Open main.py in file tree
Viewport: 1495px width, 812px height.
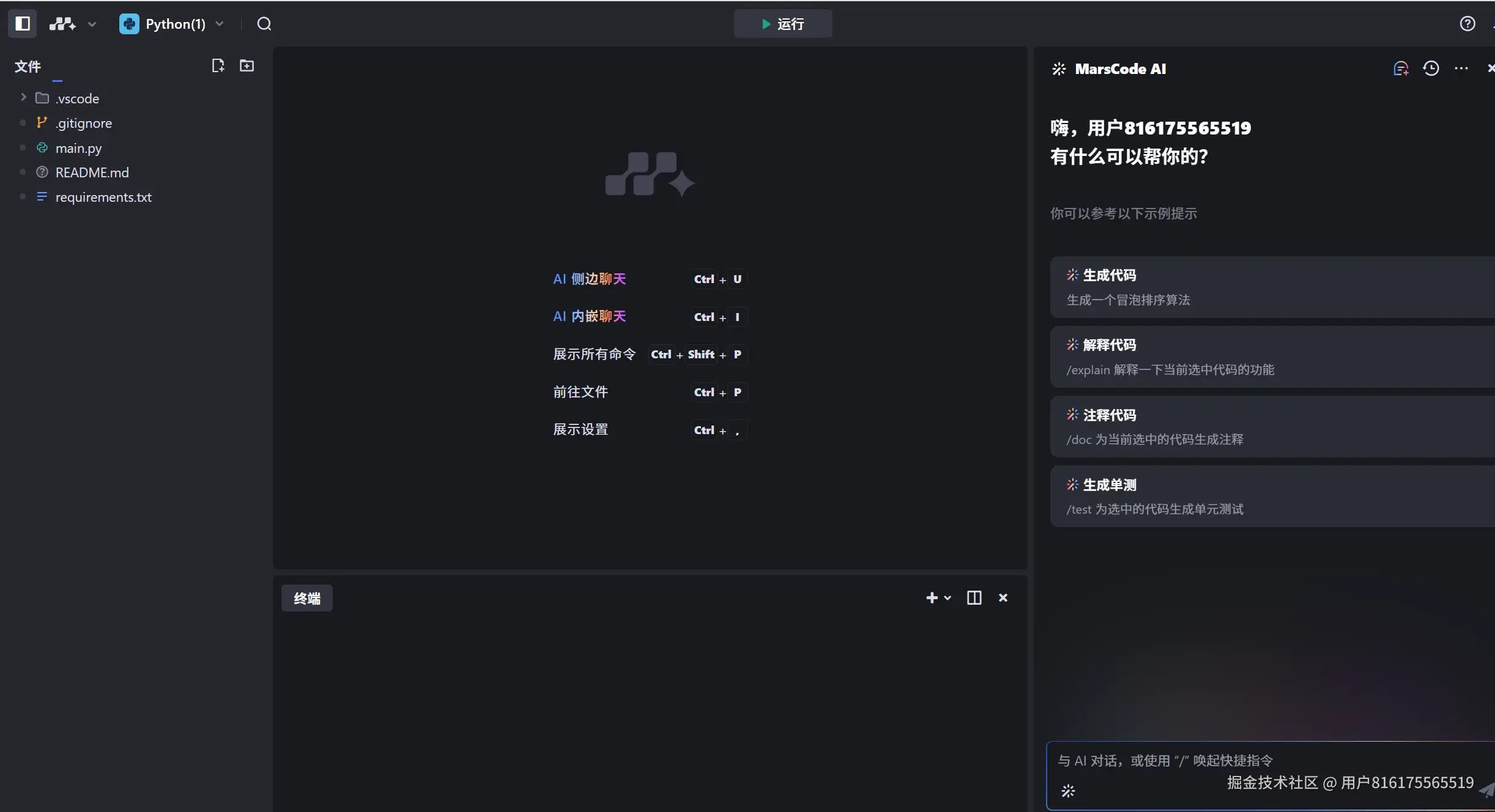pyautogui.click(x=78, y=148)
